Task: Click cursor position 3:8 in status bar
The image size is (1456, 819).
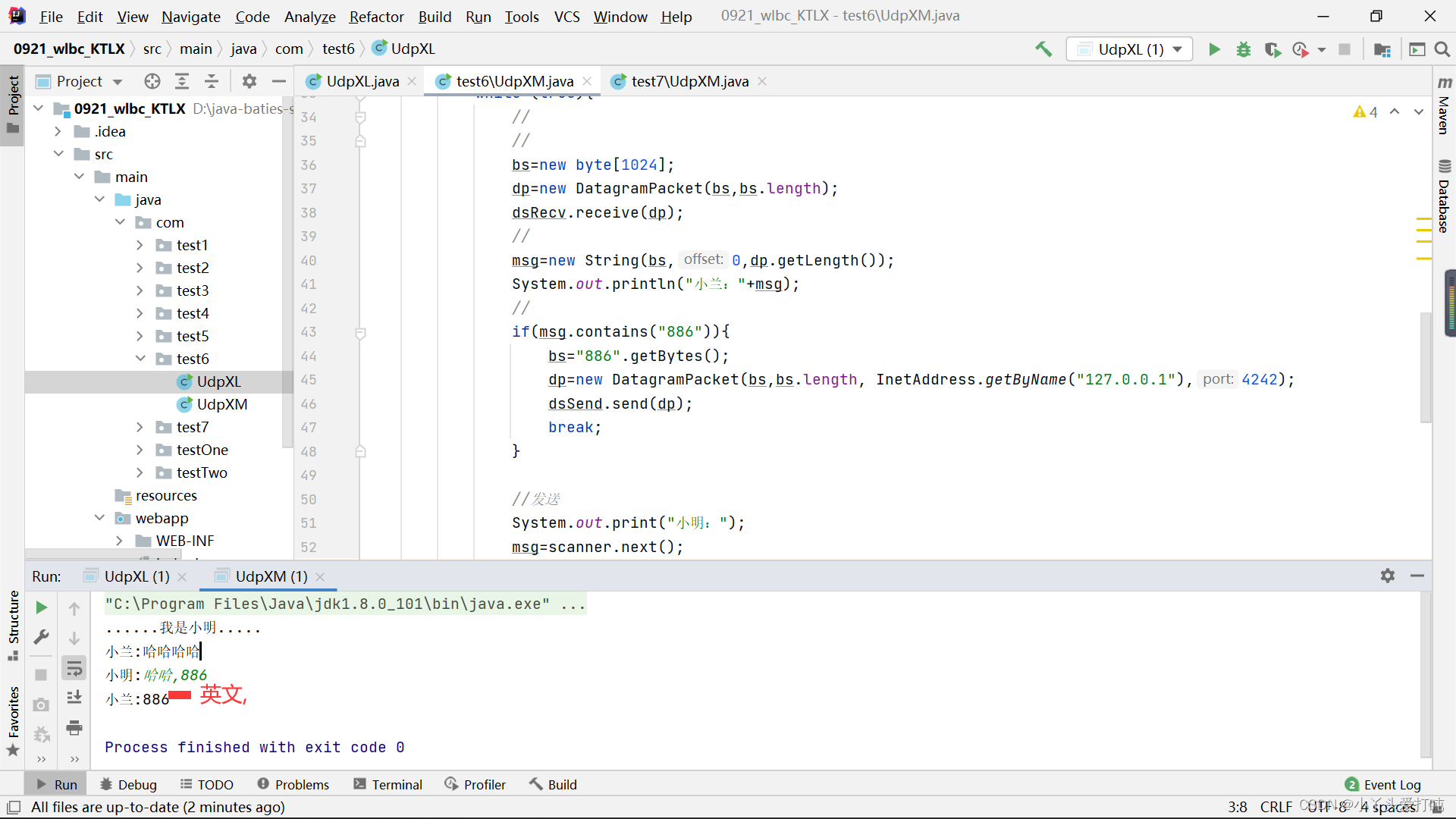Action: (1238, 807)
